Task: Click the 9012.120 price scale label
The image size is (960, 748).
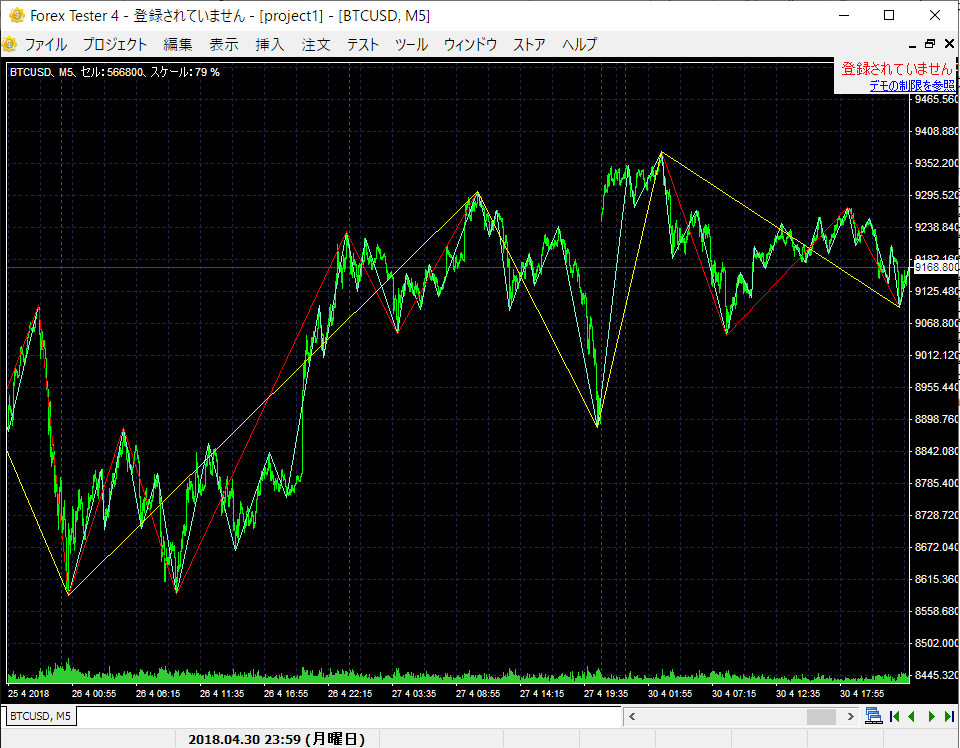Action: tap(937, 355)
